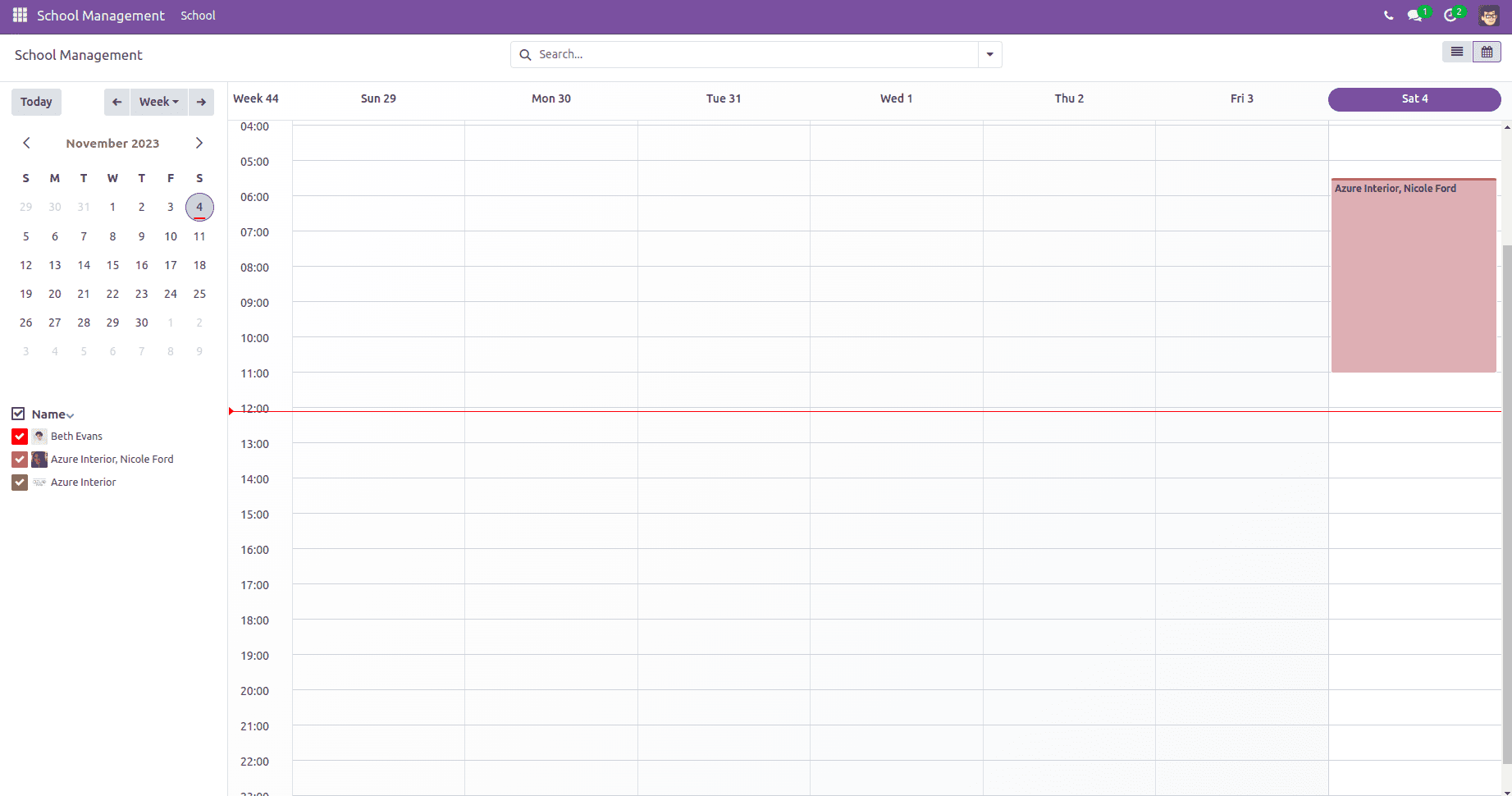Select November 10 in mini calendar
This screenshot has width=1512, height=796.
point(171,236)
